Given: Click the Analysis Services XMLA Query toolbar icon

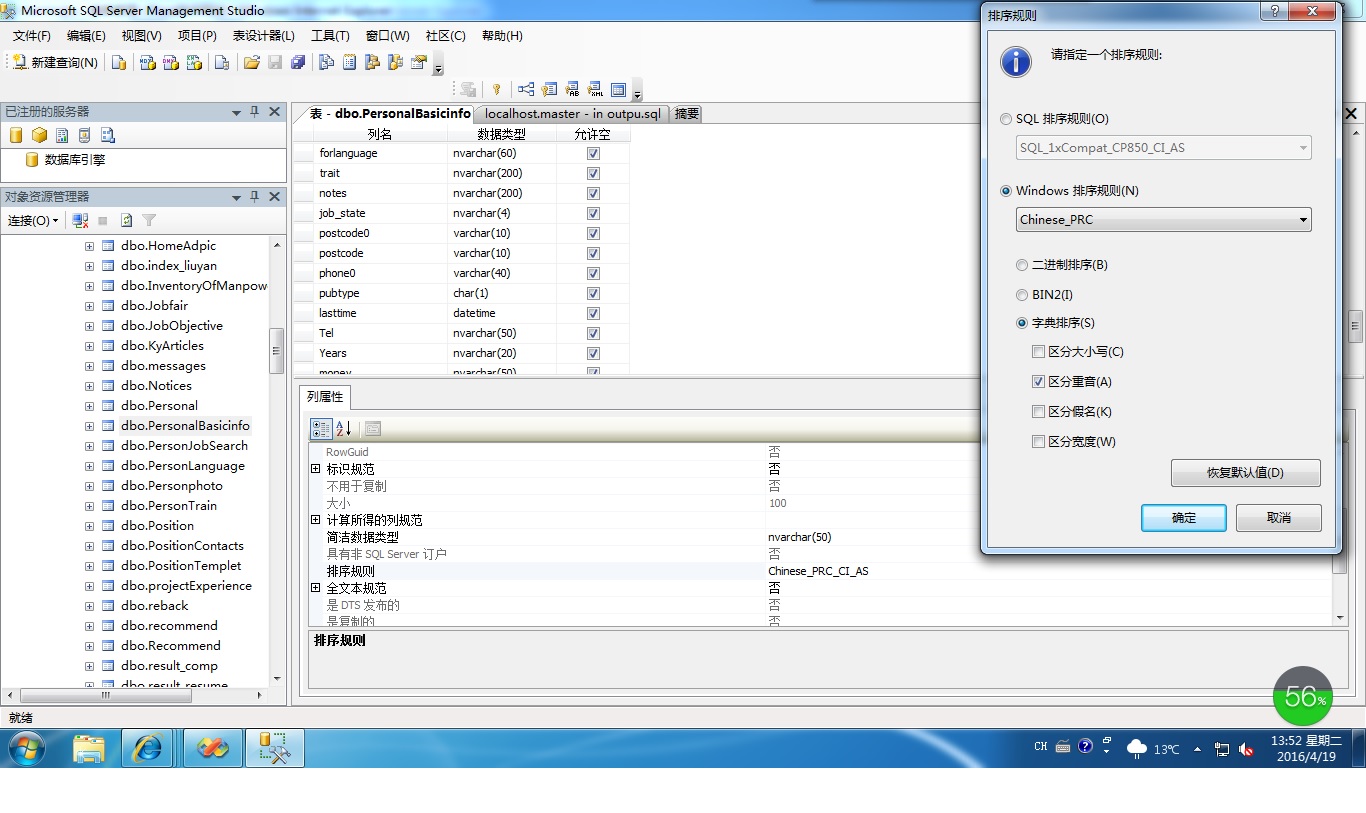Looking at the screenshot, I should click(194, 62).
